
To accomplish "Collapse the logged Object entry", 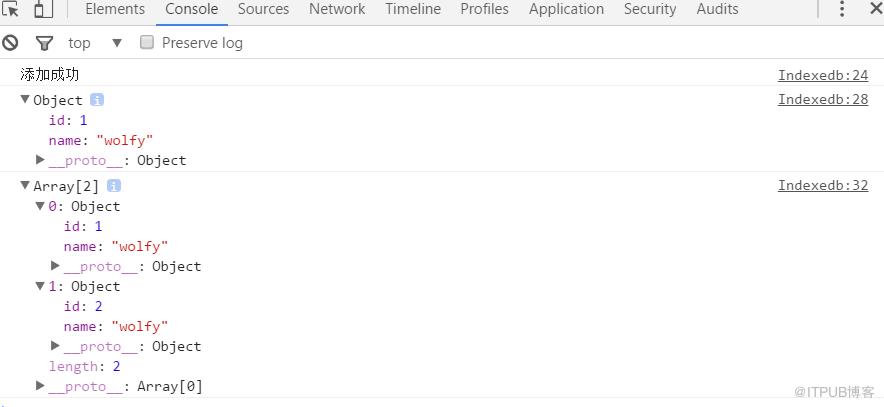I will [x=24, y=99].
